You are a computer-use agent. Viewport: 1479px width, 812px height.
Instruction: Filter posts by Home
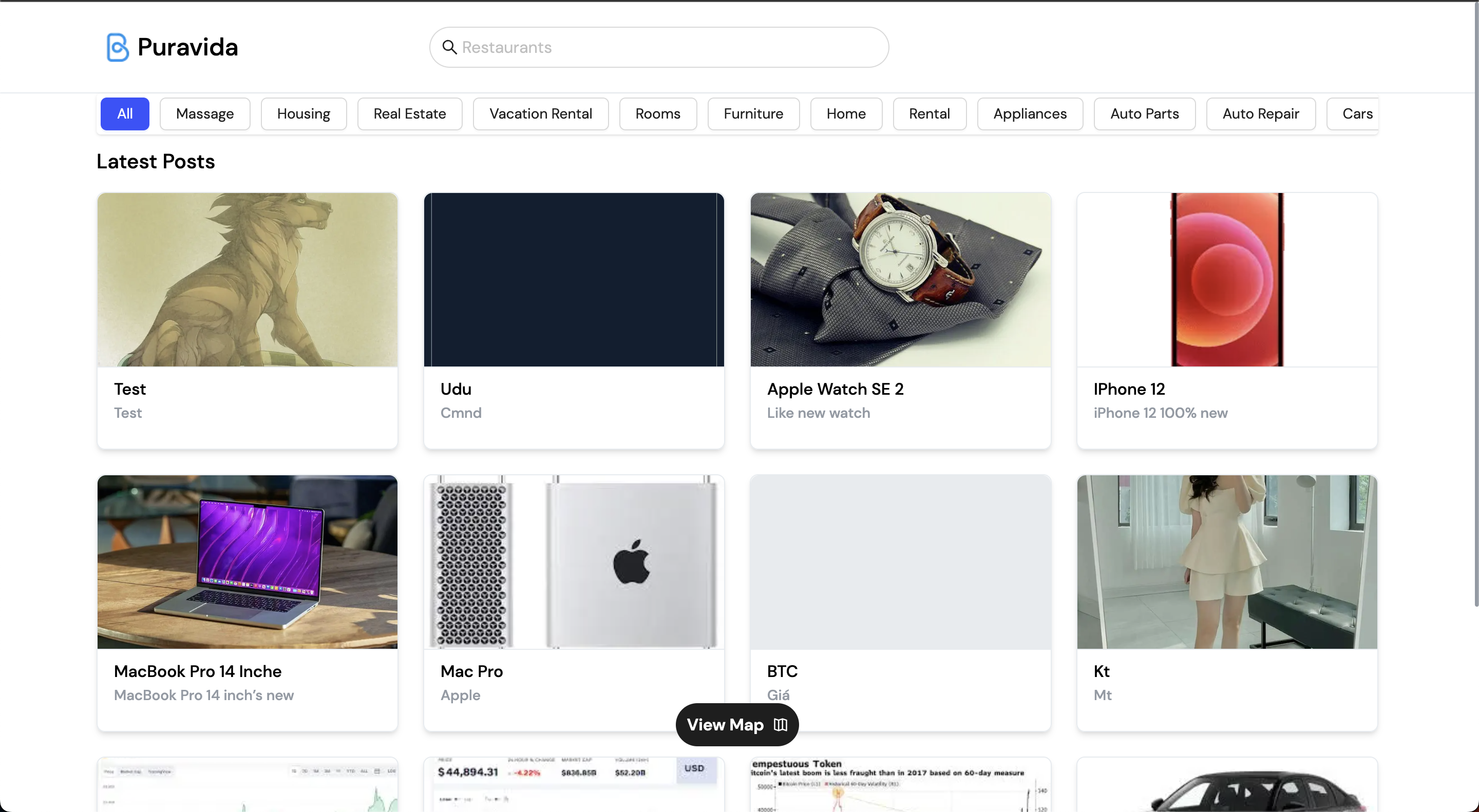[846, 113]
